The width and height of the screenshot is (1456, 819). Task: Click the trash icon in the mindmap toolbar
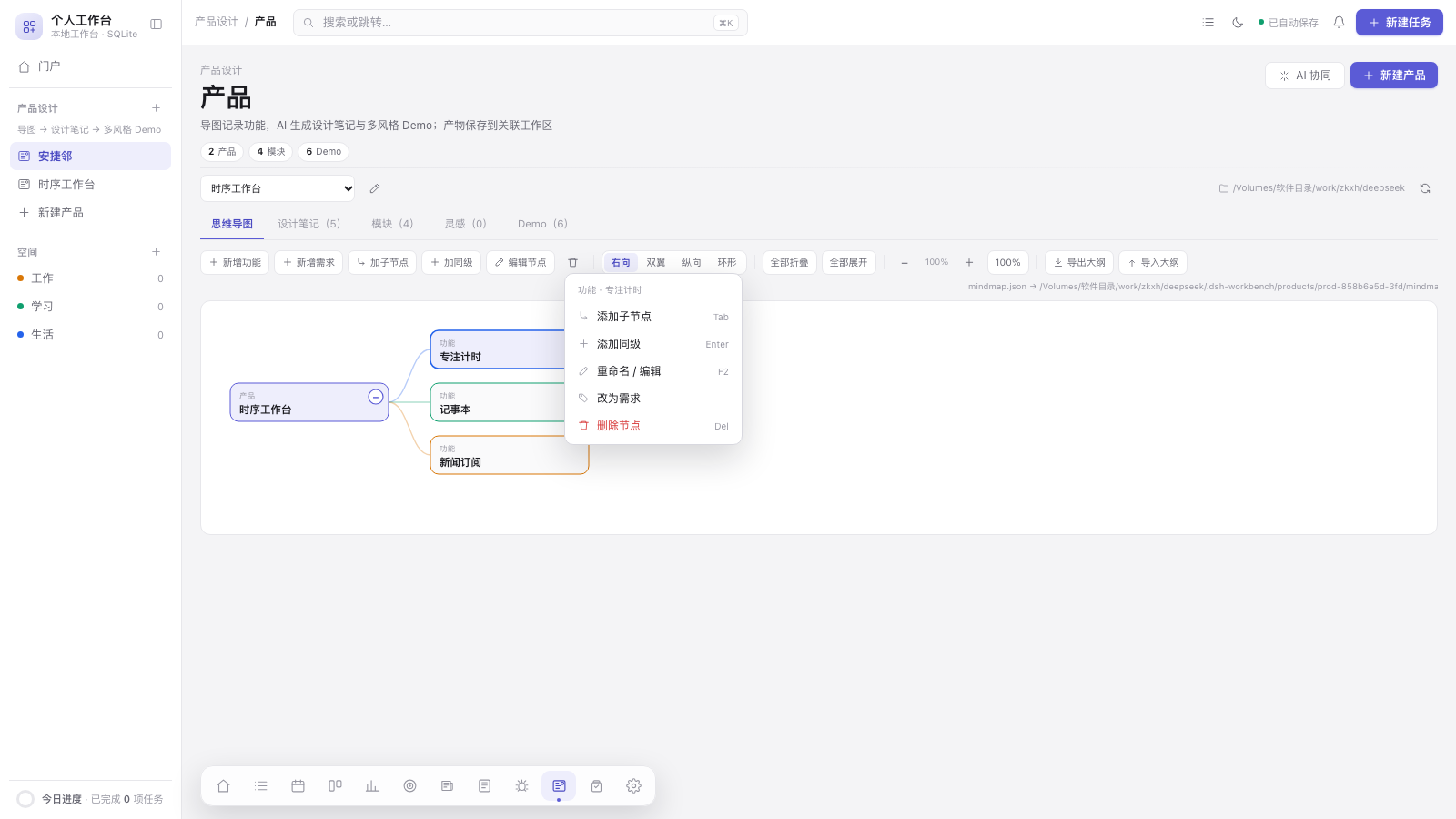pos(573,263)
